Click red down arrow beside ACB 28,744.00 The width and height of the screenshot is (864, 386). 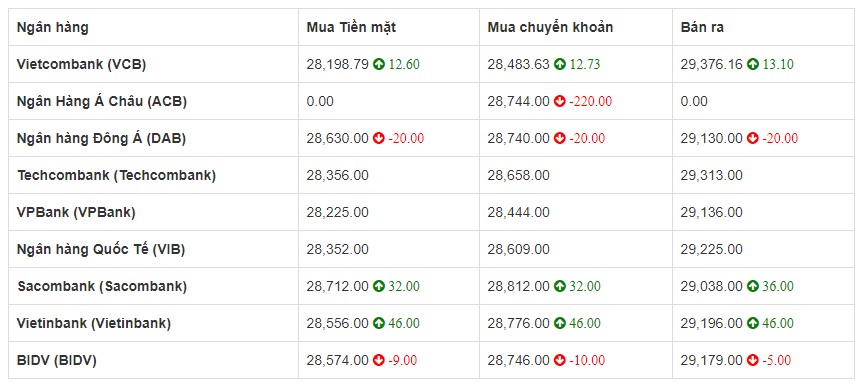point(560,101)
